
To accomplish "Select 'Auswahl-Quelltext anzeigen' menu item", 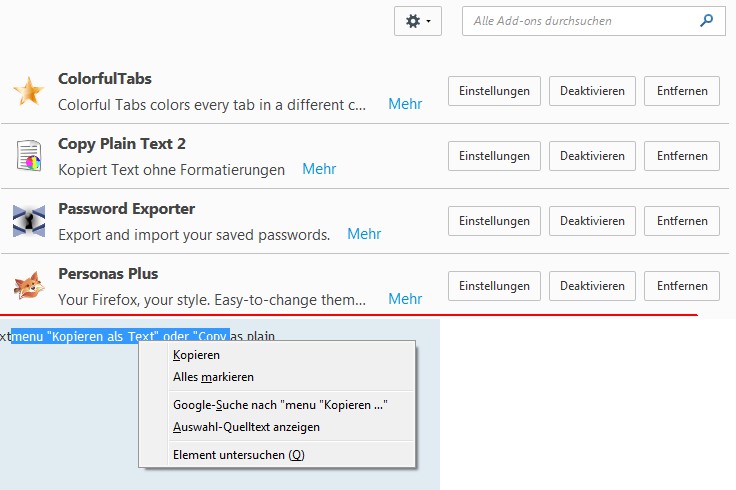I will click(x=246, y=427).
